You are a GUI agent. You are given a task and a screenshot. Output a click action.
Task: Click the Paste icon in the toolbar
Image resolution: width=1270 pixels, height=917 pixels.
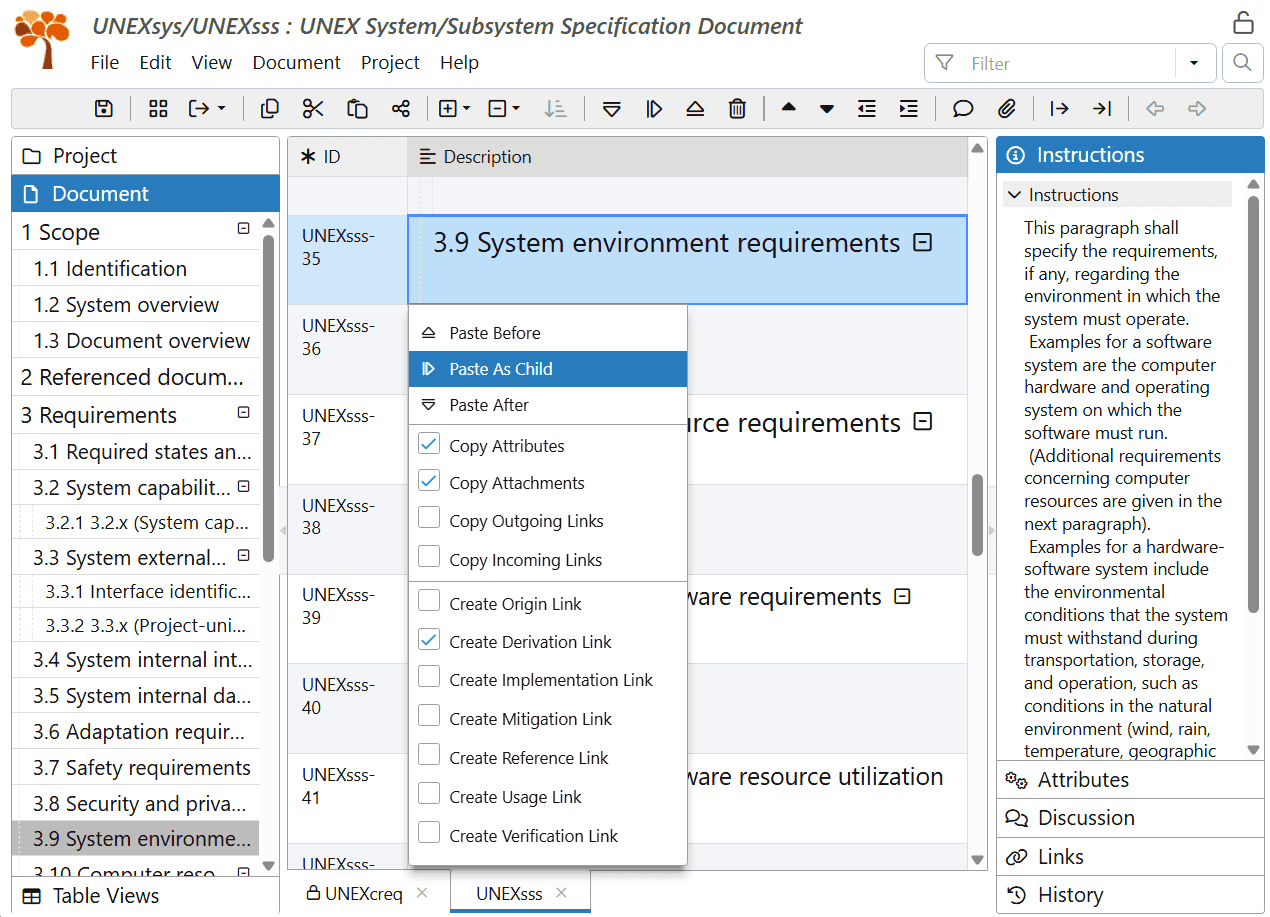pyautogui.click(x=357, y=108)
